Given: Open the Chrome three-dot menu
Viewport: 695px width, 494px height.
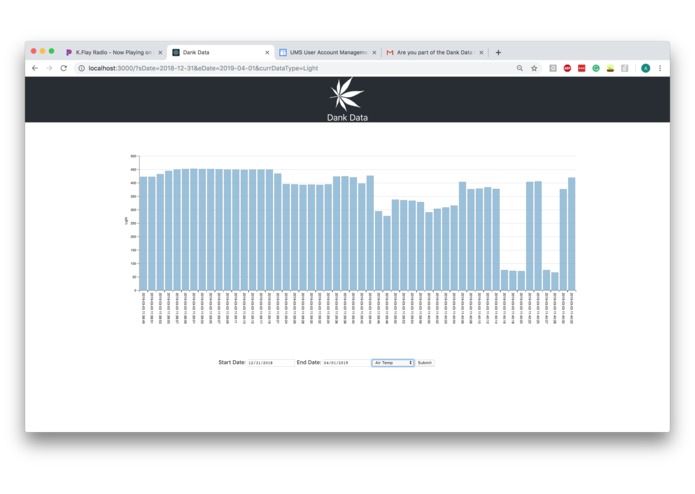Looking at the screenshot, I should coord(660,68).
